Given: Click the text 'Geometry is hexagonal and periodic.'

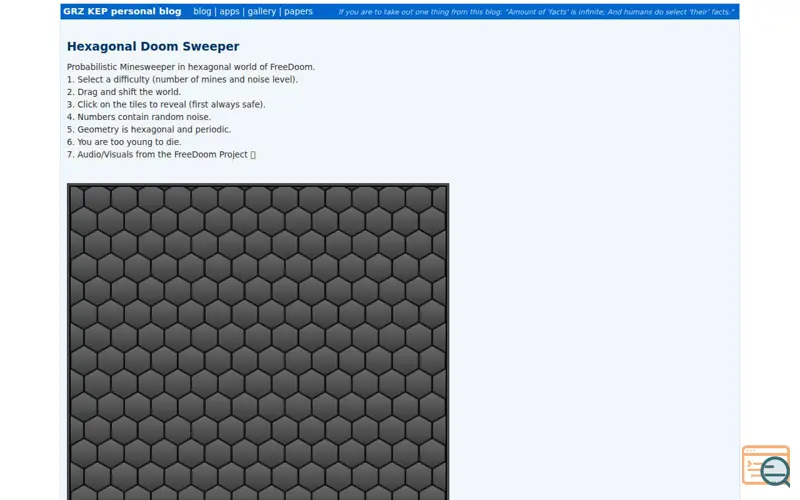Looking at the screenshot, I should 154,130.
